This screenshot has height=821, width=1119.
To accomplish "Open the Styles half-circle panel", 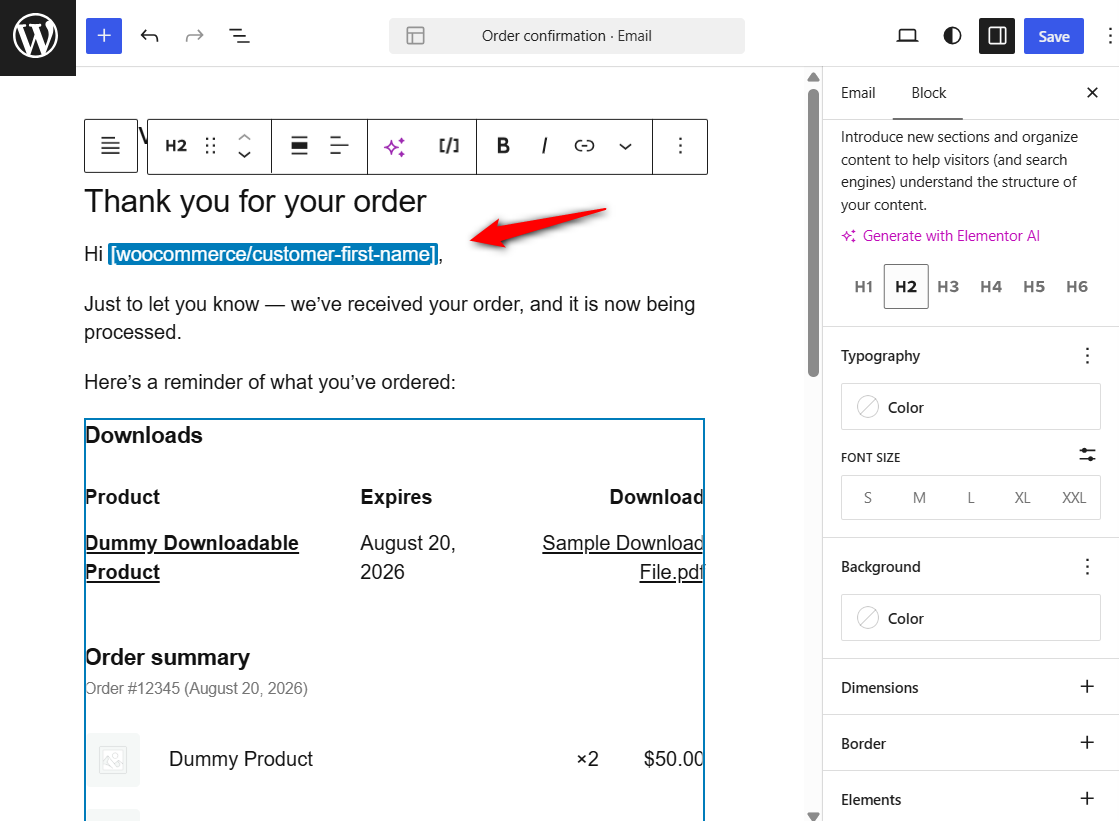I will [952, 36].
